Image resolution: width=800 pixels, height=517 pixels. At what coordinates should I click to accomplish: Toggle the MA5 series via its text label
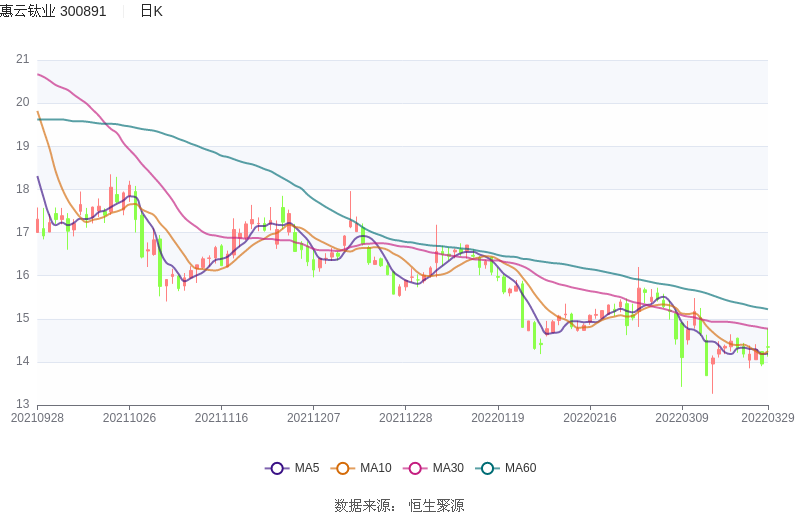[306, 468]
